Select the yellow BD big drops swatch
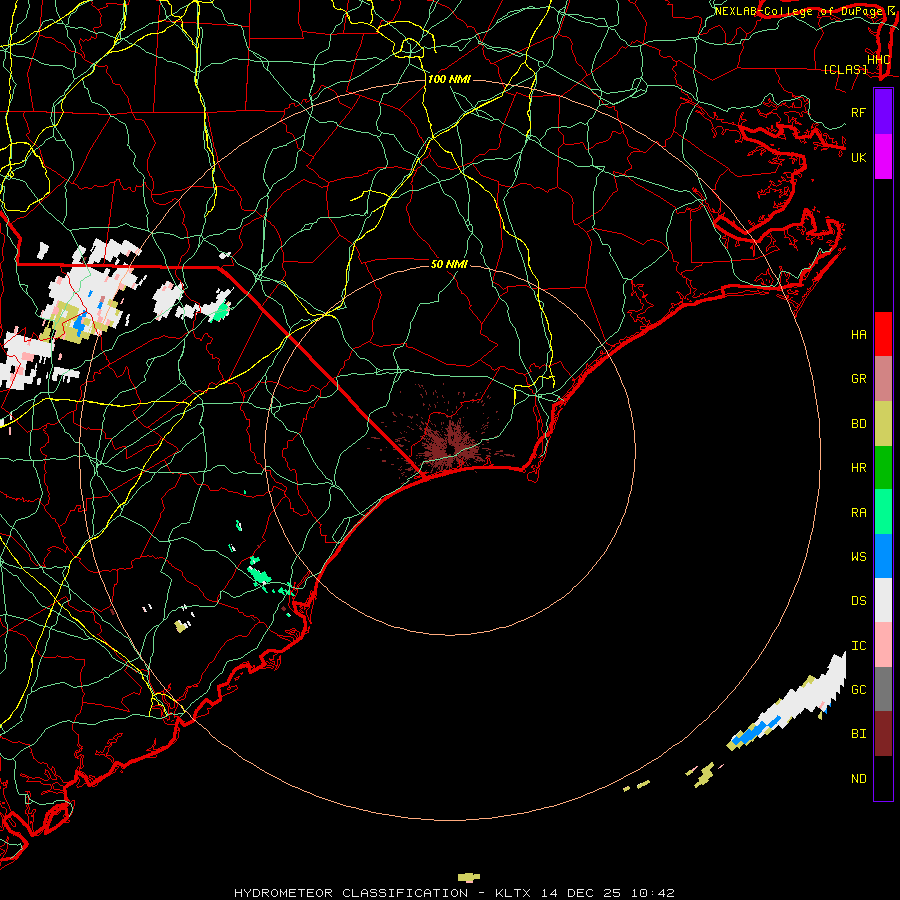900x900 pixels. click(883, 424)
